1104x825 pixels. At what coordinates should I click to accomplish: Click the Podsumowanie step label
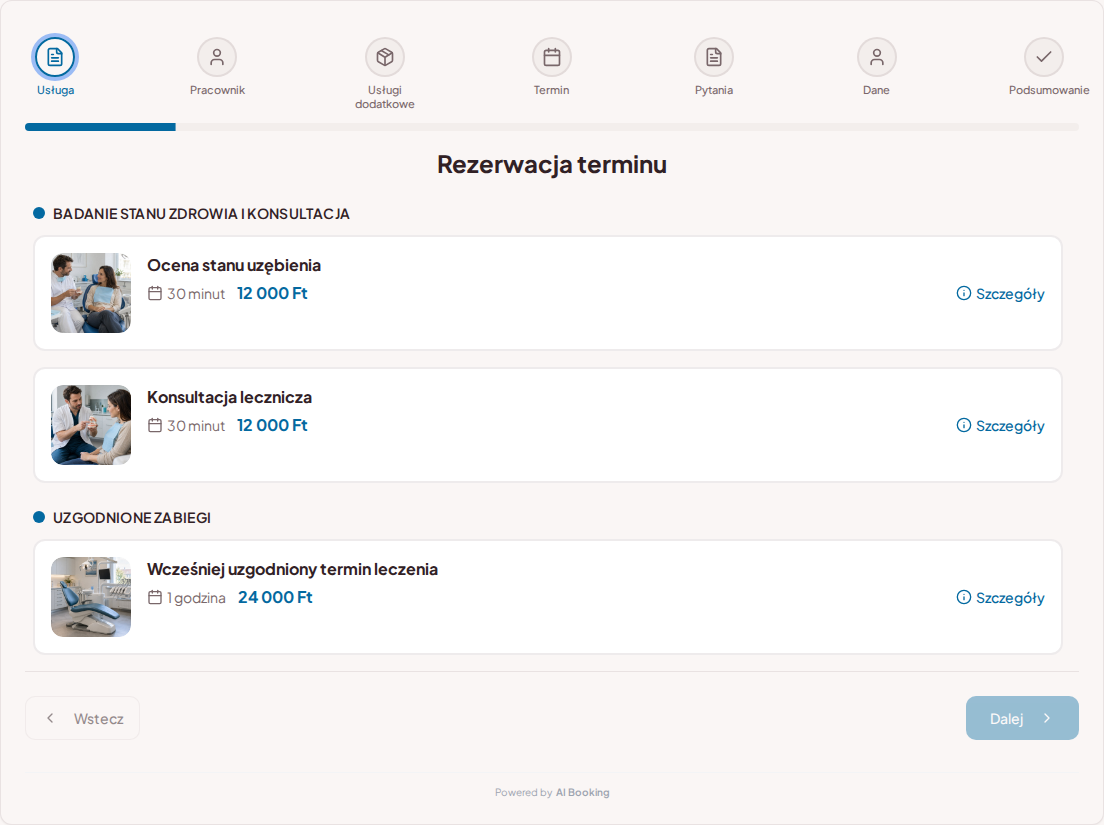1049,90
